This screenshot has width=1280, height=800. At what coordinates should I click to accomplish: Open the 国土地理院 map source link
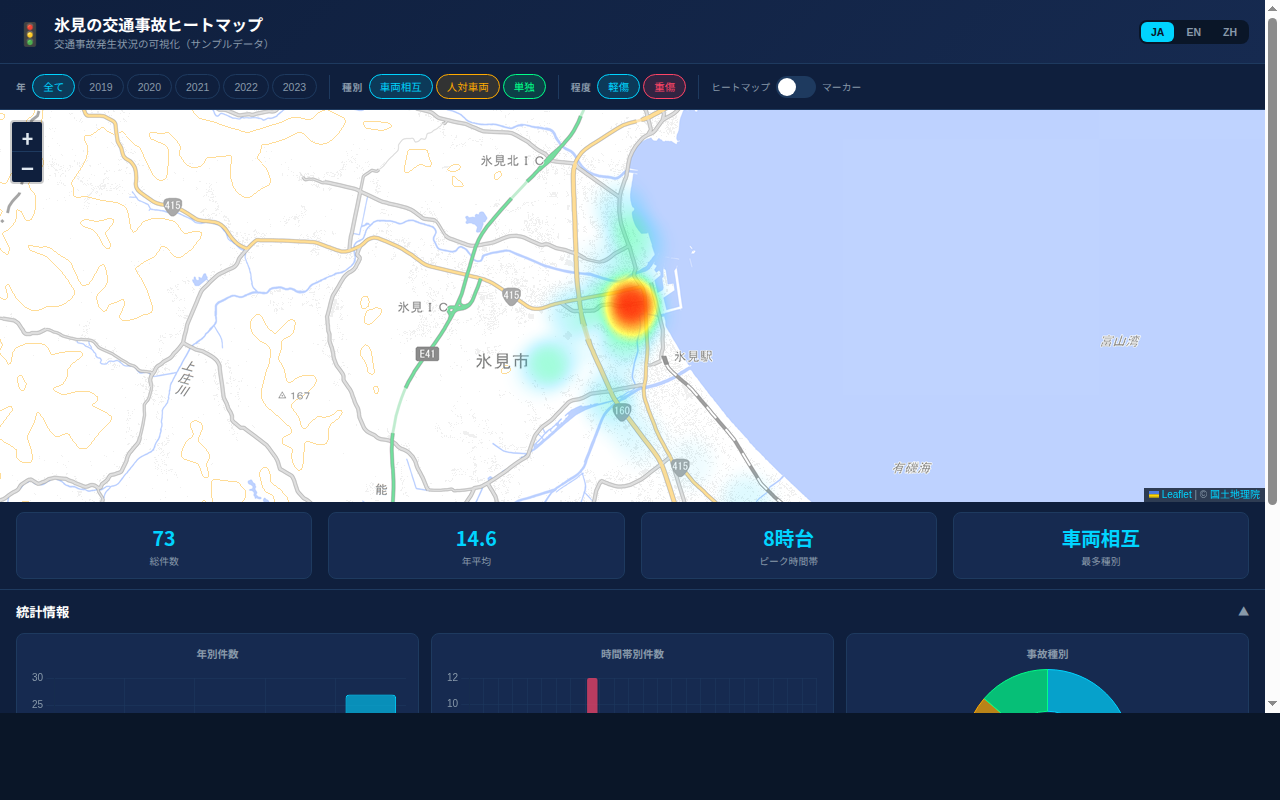pyautogui.click(x=1236, y=494)
